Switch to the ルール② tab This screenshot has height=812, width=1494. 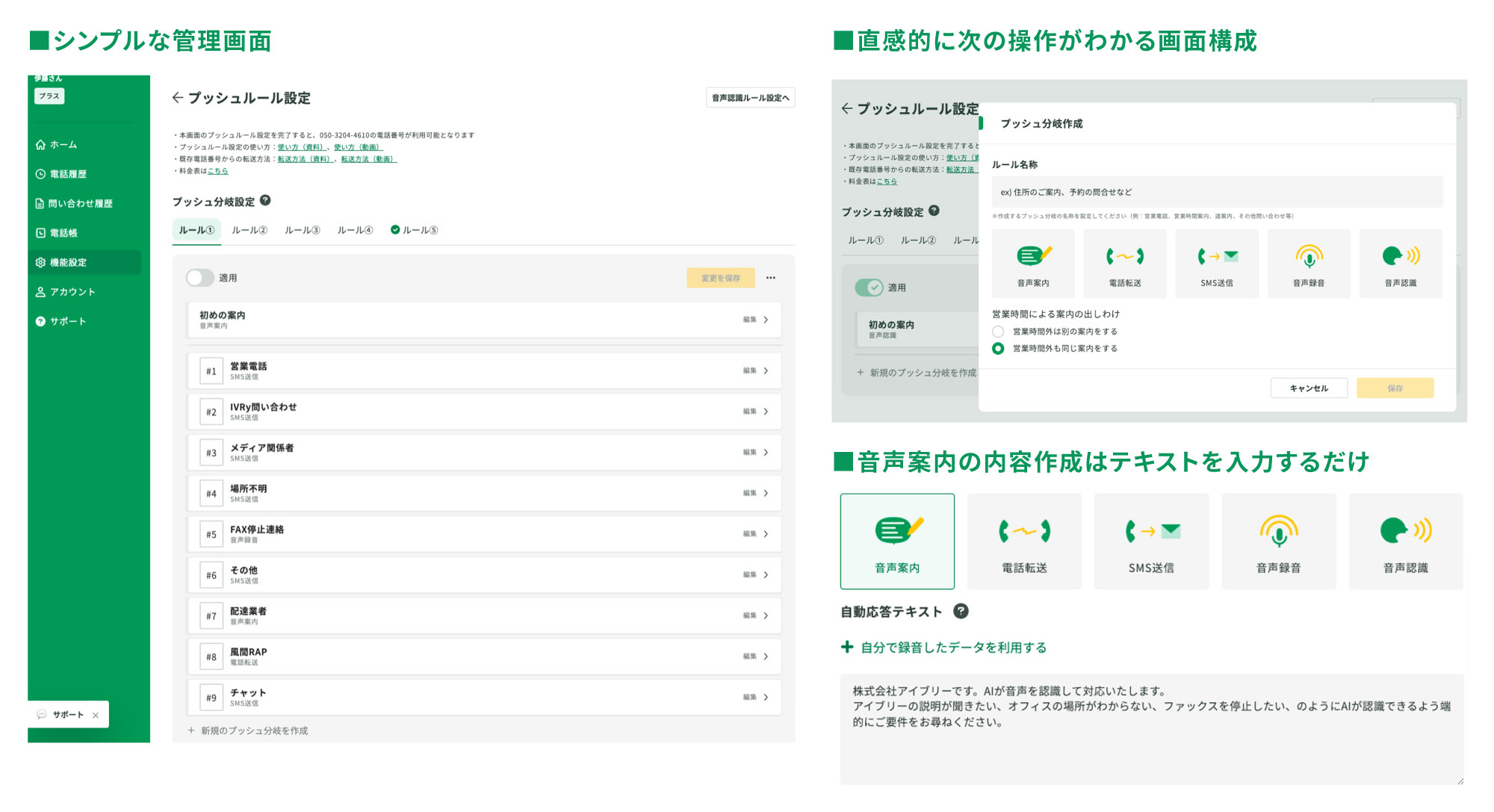click(x=249, y=230)
